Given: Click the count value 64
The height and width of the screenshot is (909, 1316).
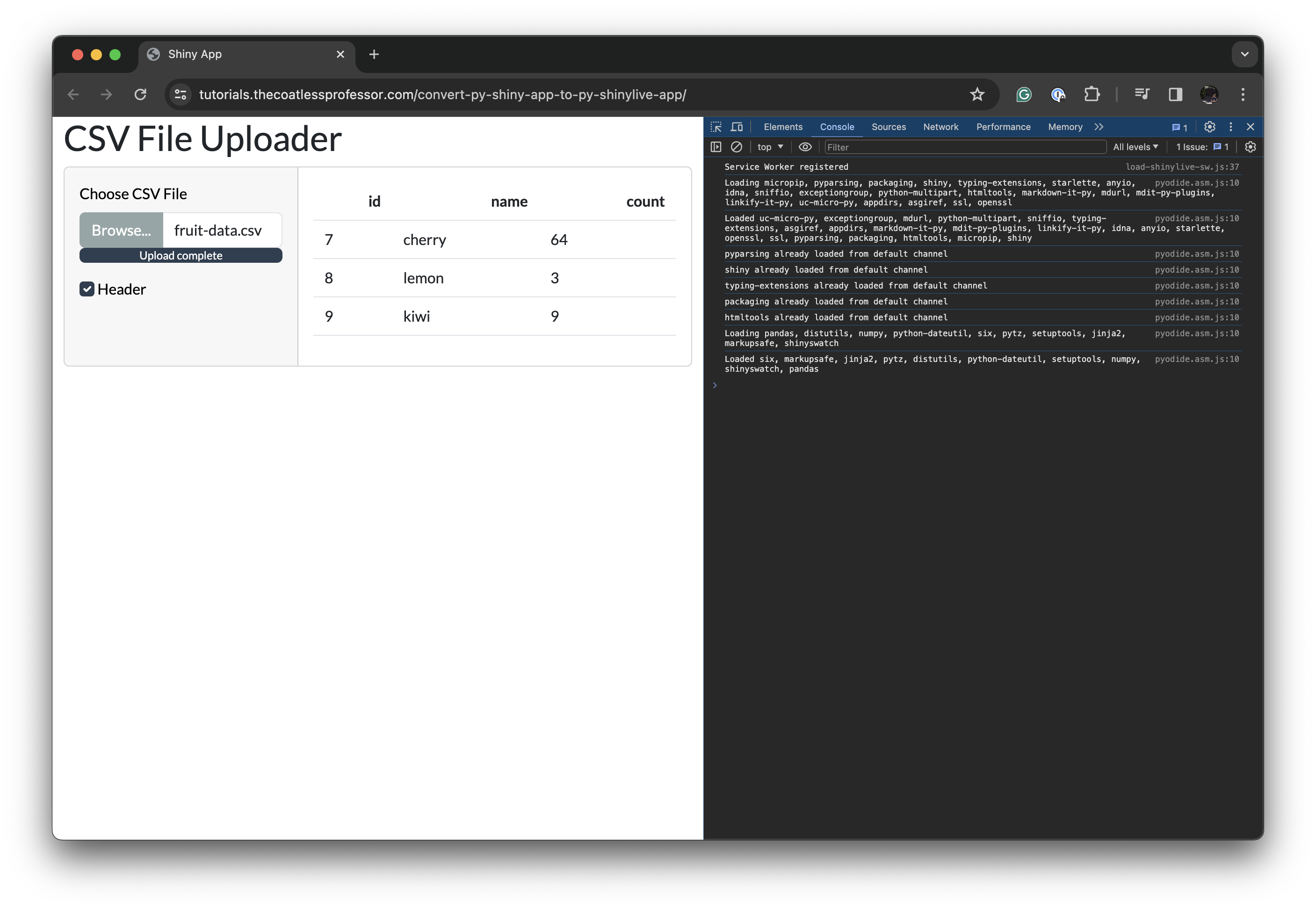Looking at the screenshot, I should pos(559,240).
